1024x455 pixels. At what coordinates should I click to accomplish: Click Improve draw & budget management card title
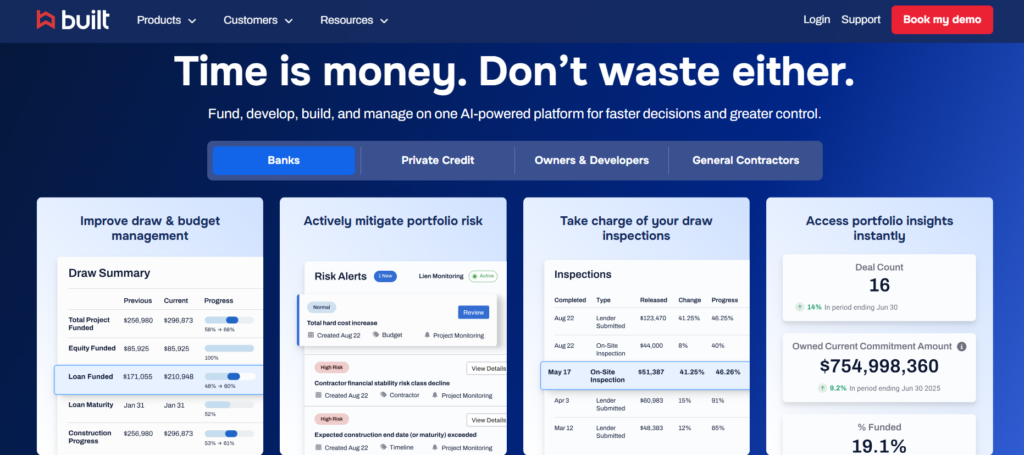[x=150, y=228]
